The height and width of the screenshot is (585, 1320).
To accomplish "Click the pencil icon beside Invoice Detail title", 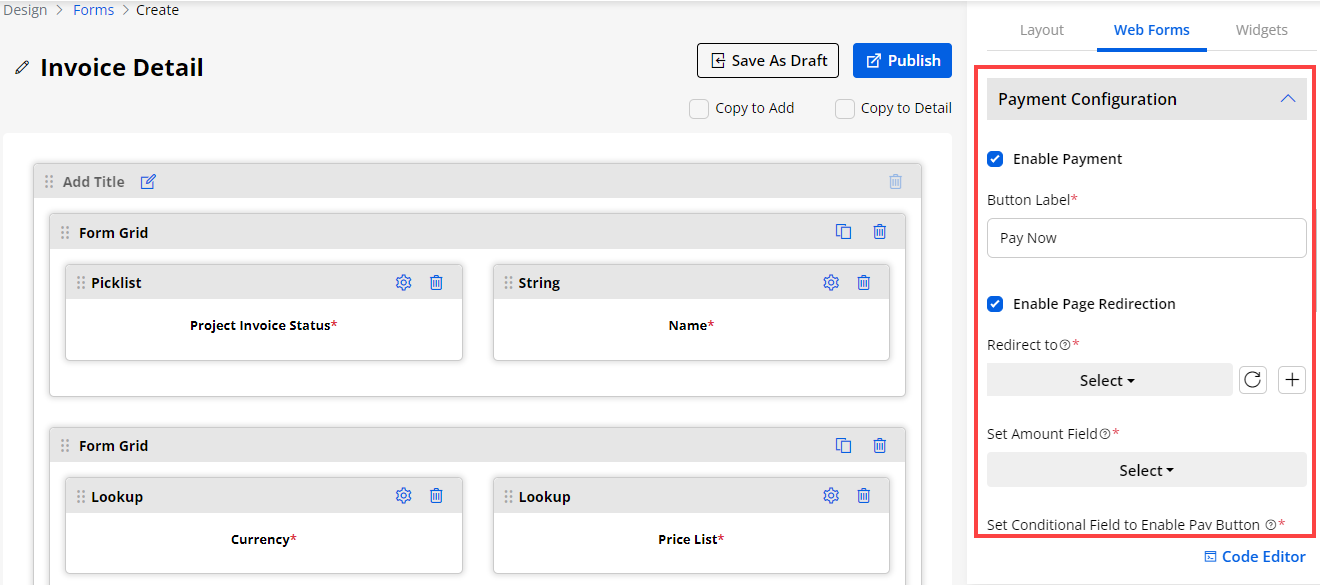I will (22, 68).
